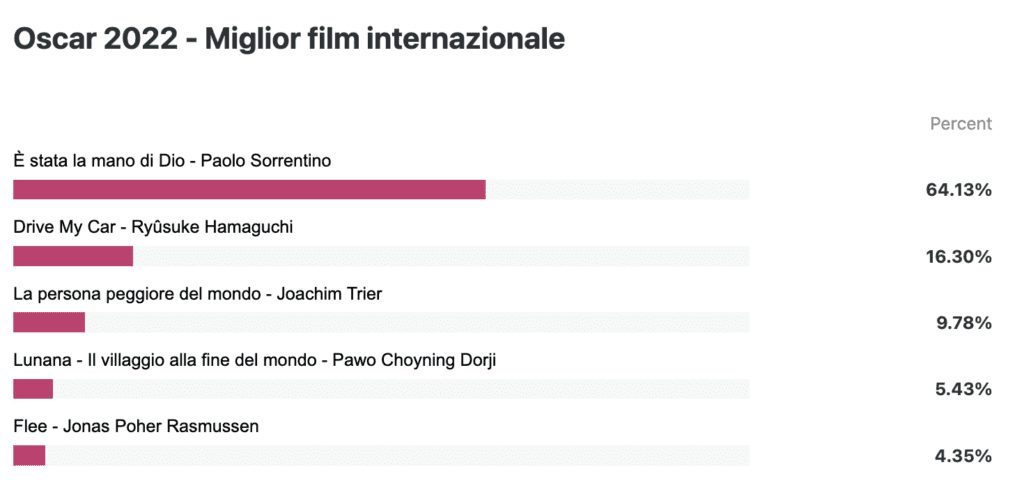Click the Flee result bar
1024x492 pixels.
tap(29, 455)
